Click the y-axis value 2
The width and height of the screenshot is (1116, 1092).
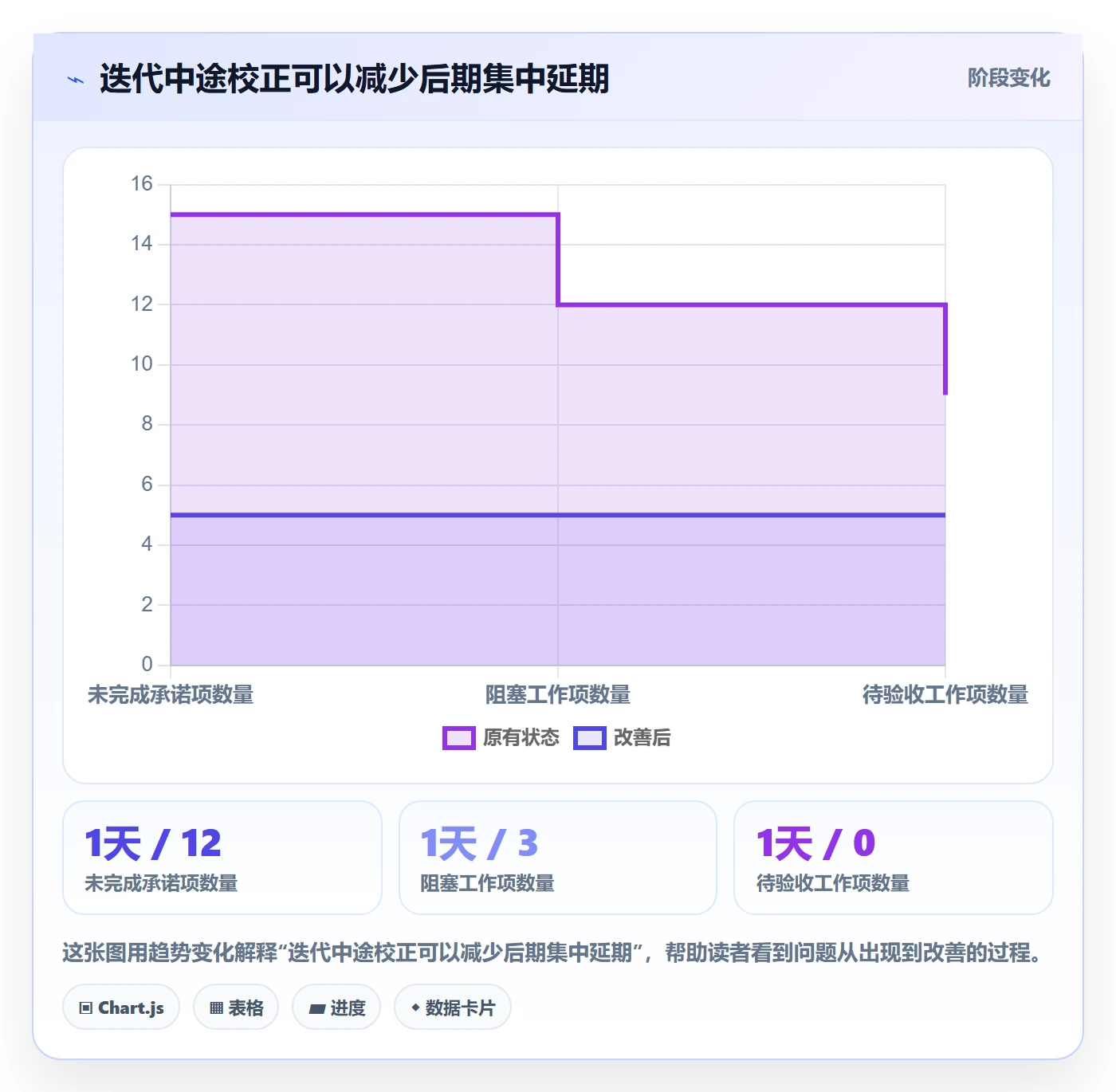pos(147,605)
